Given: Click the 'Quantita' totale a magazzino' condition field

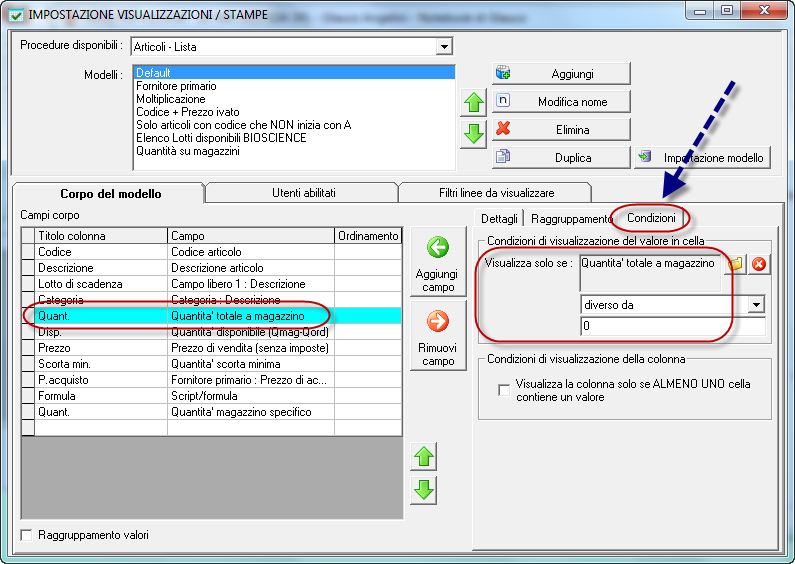Looking at the screenshot, I should pos(650,274).
